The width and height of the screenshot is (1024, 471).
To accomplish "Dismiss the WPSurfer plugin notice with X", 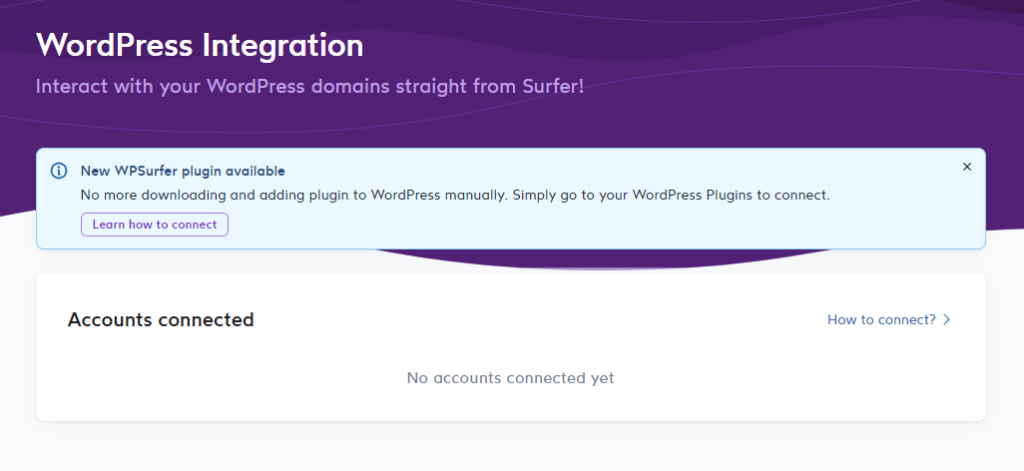I will [967, 167].
